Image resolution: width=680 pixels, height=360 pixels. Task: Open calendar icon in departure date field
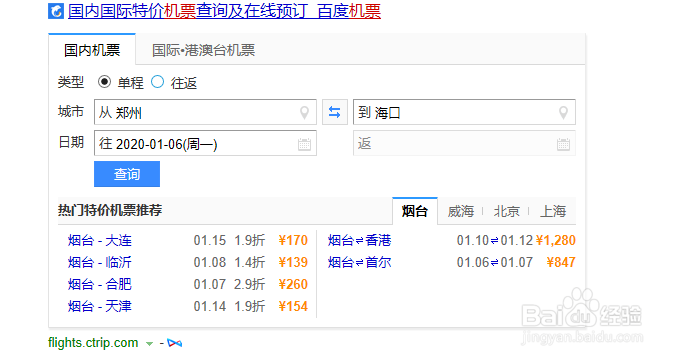point(304,144)
